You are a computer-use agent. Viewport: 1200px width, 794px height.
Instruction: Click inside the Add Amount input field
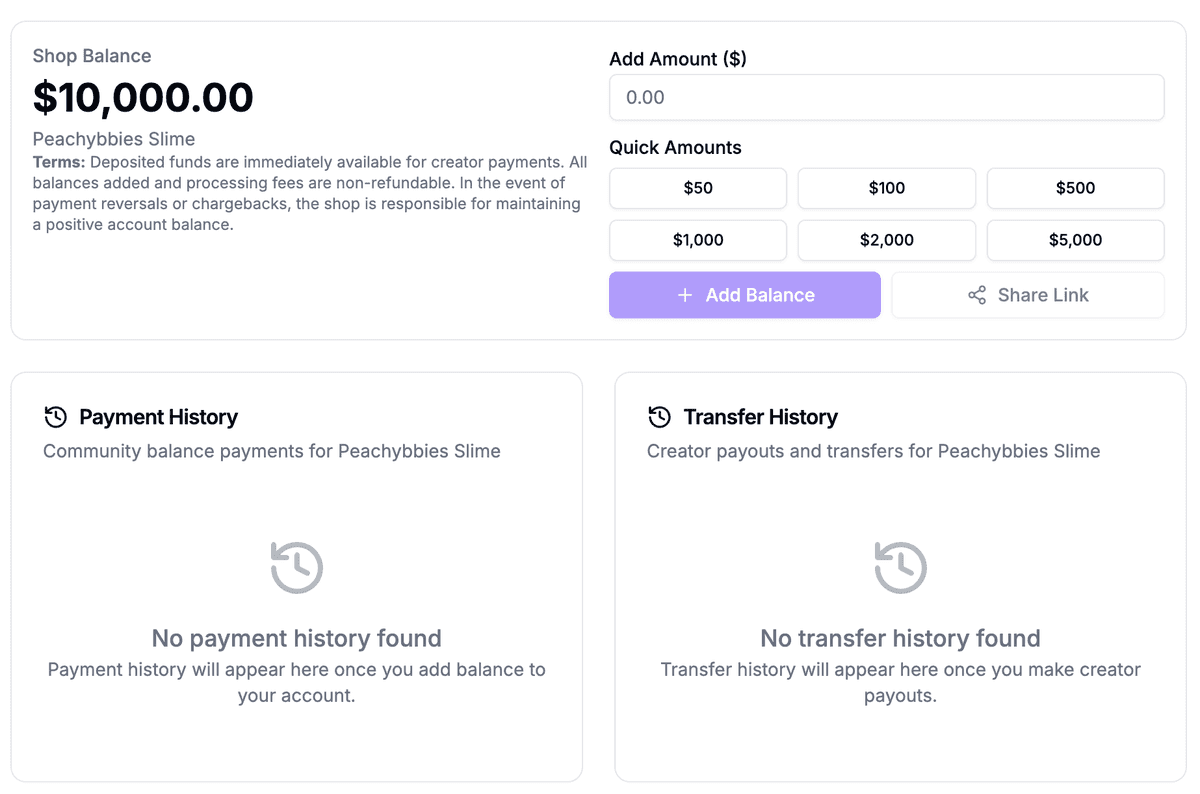pyautogui.click(x=886, y=97)
